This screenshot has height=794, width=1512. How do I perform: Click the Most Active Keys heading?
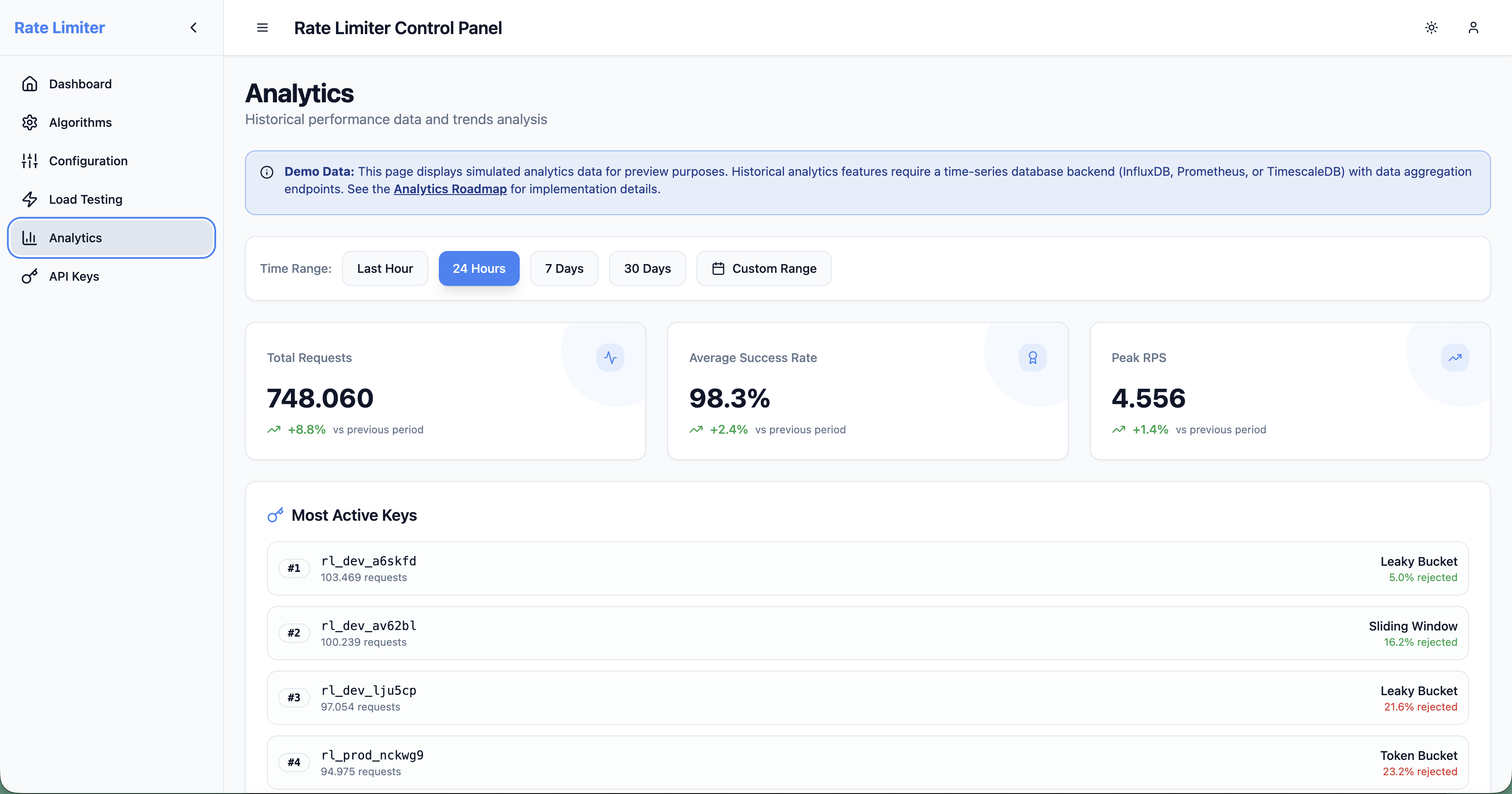pyautogui.click(x=354, y=515)
